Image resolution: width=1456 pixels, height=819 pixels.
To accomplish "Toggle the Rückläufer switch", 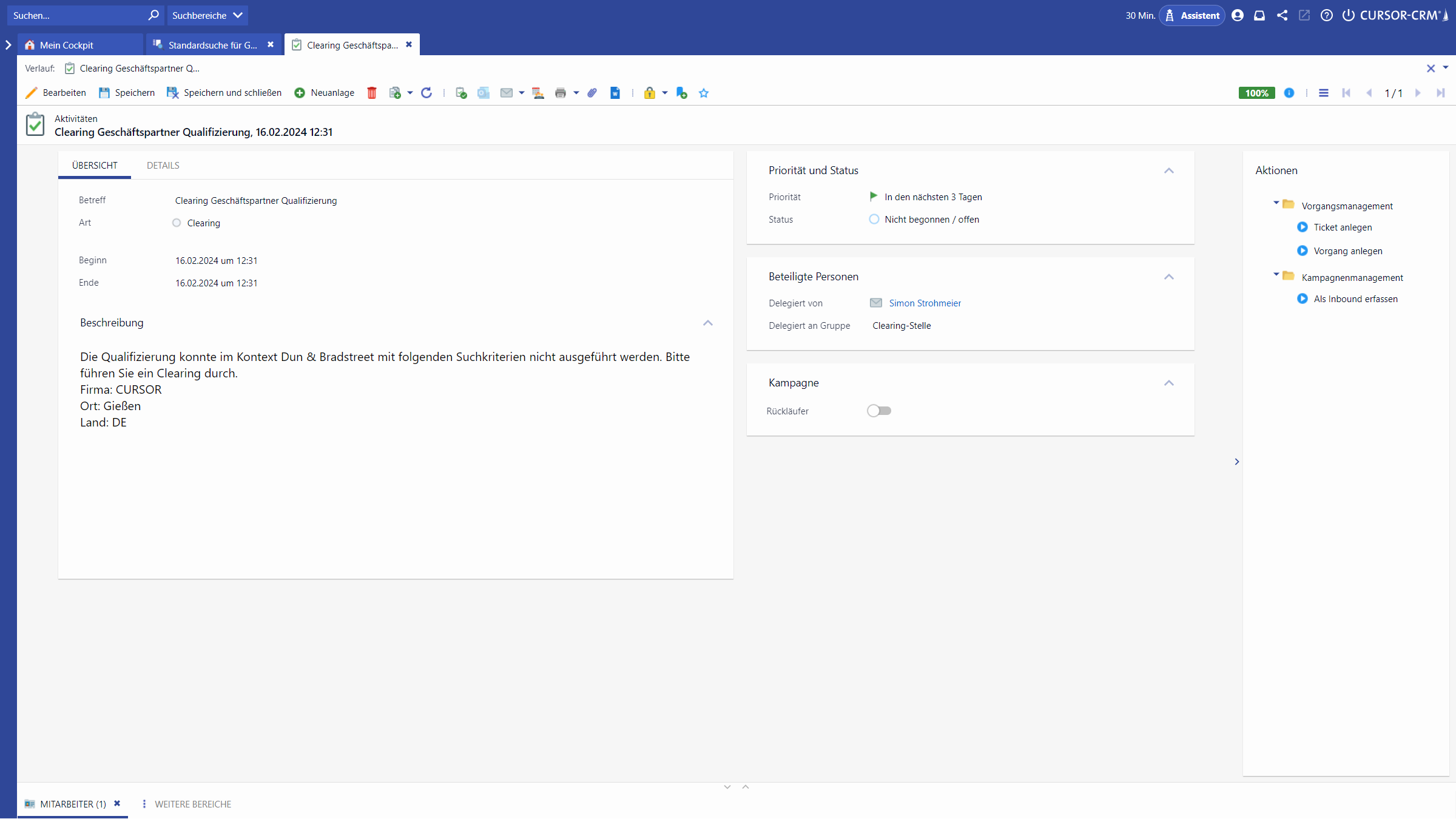I will [878, 411].
